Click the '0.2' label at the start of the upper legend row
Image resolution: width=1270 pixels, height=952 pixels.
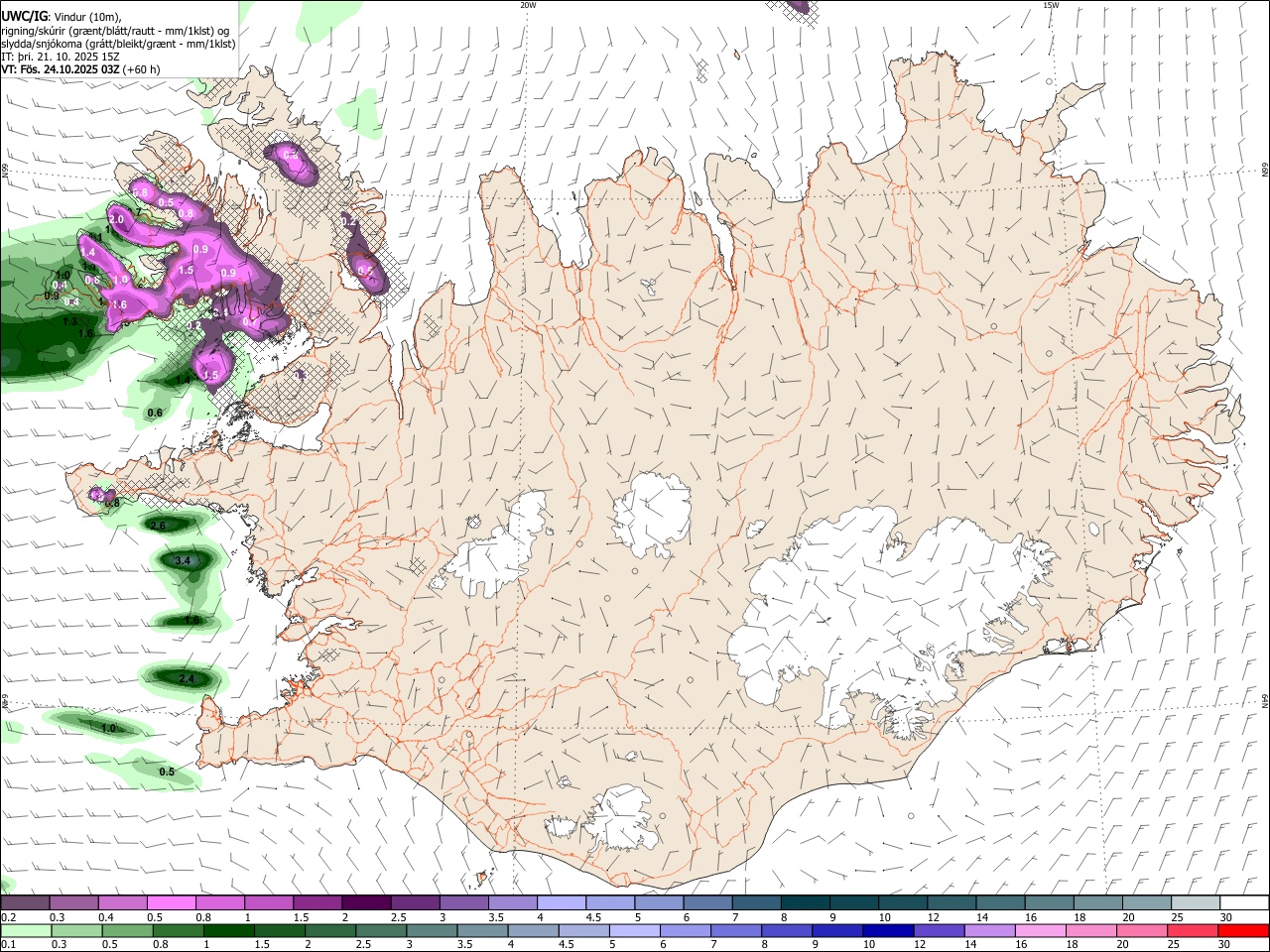pos(8,917)
